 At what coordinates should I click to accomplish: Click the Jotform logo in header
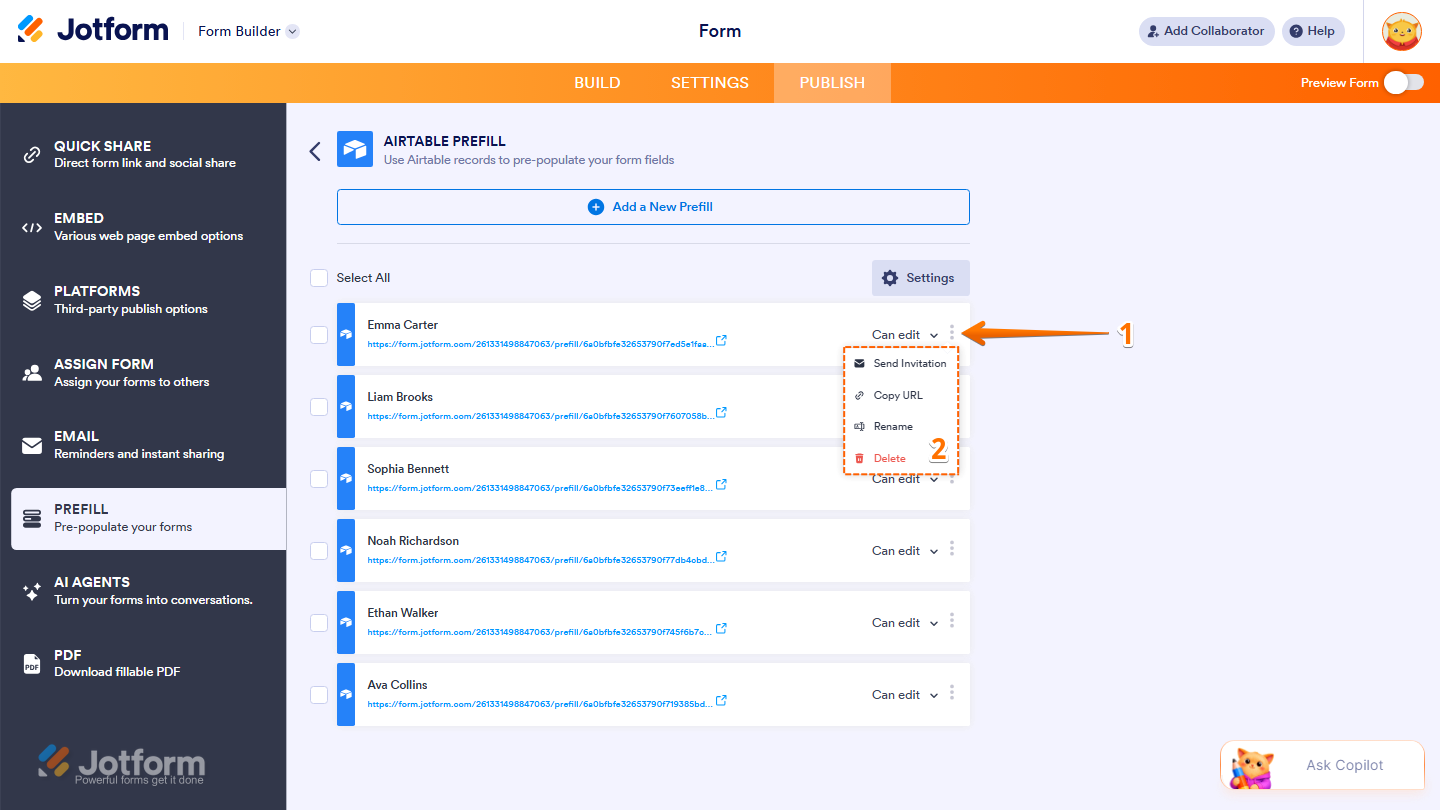pos(93,30)
